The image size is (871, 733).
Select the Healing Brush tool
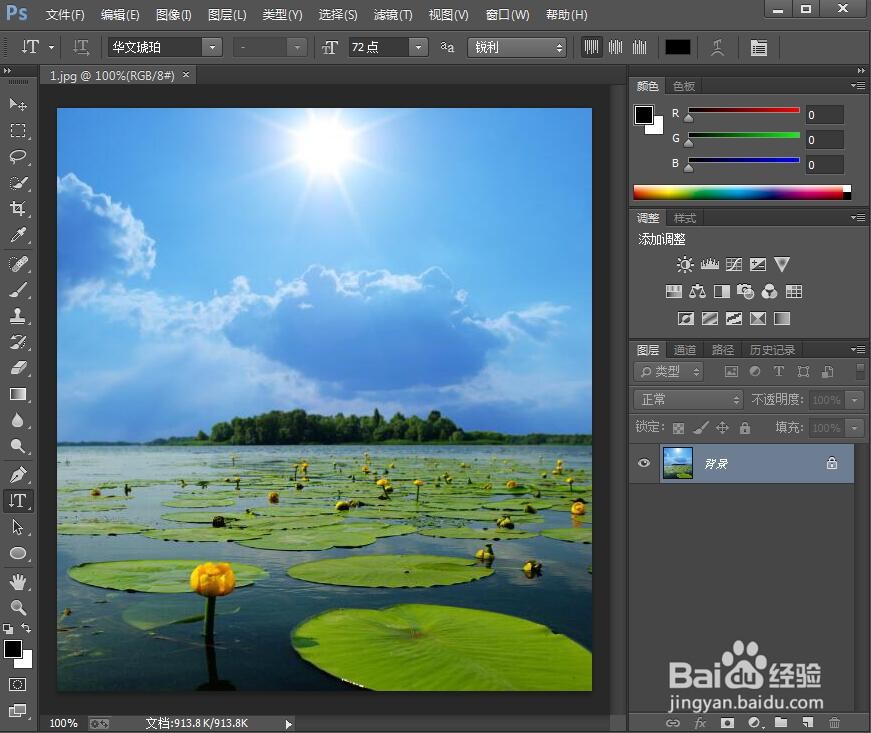pos(18,263)
